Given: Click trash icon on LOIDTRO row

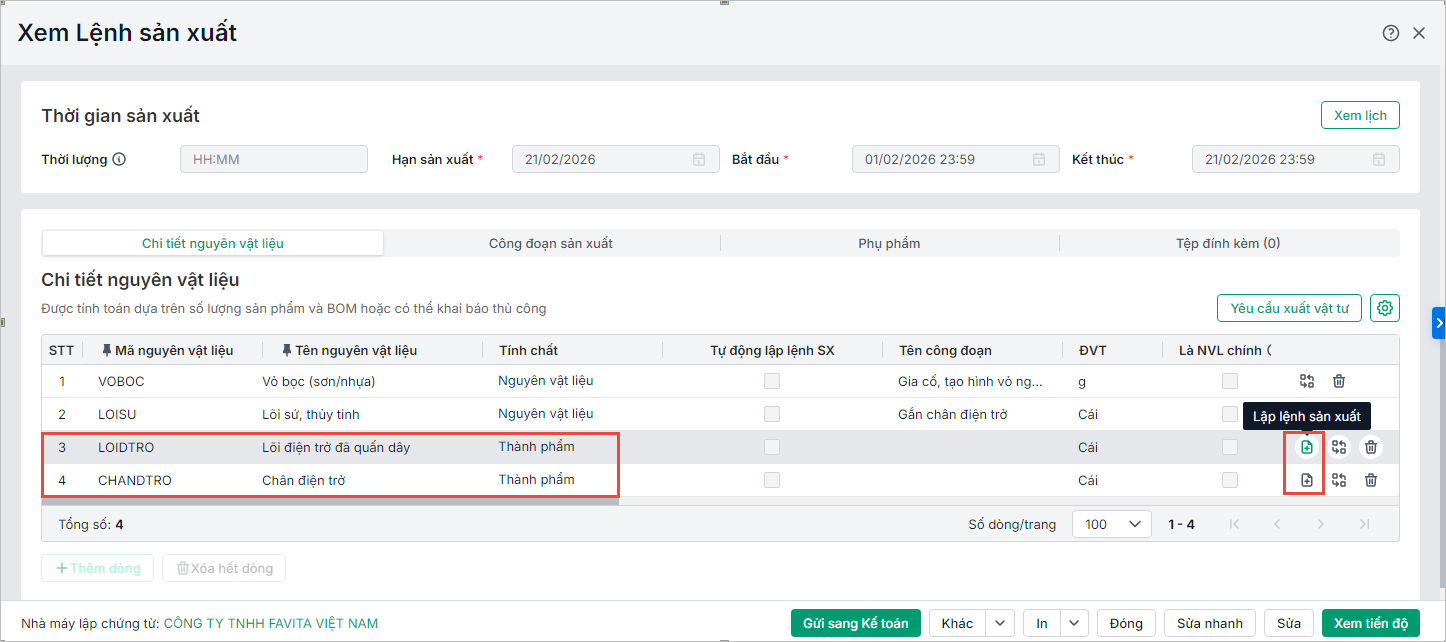Looking at the screenshot, I should click(1371, 448).
